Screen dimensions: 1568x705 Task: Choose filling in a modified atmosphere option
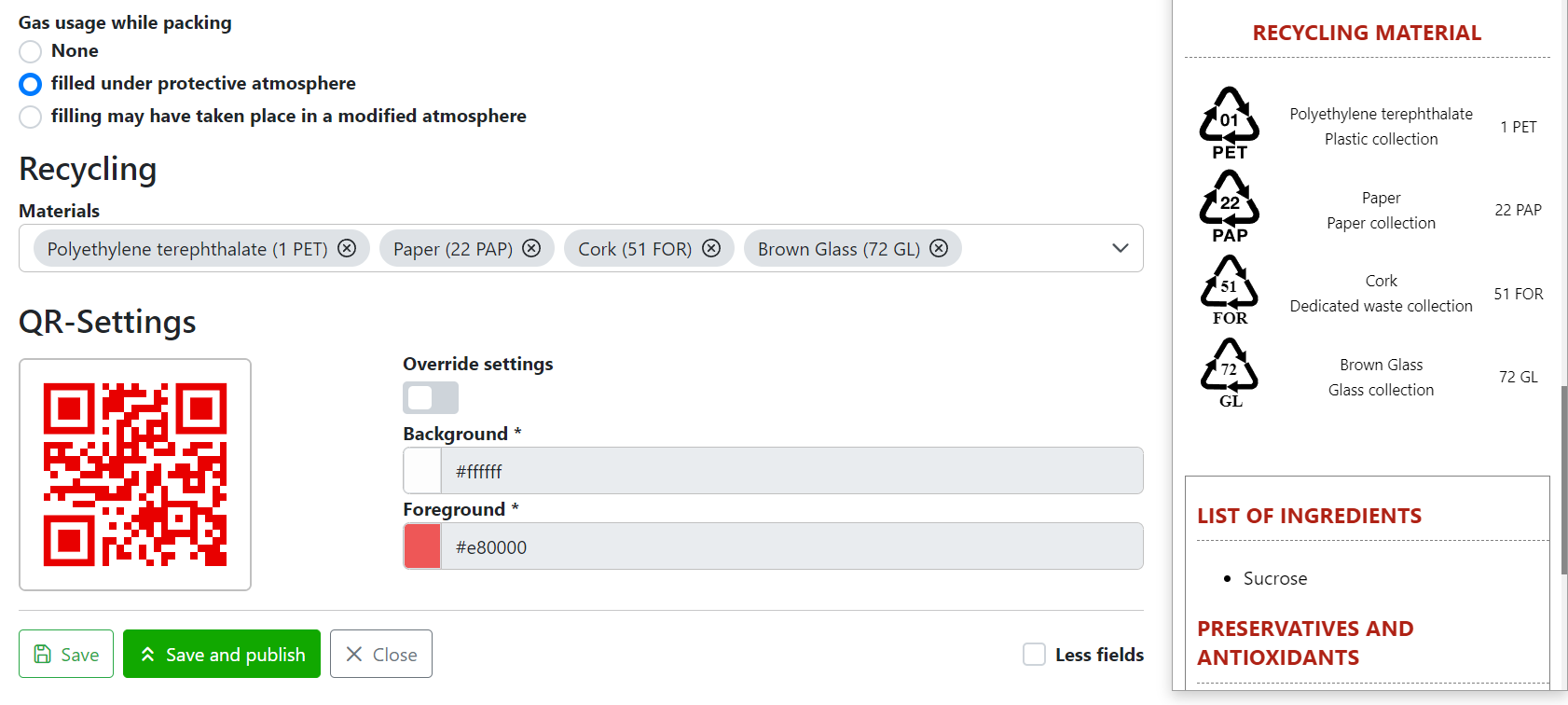[x=31, y=117]
